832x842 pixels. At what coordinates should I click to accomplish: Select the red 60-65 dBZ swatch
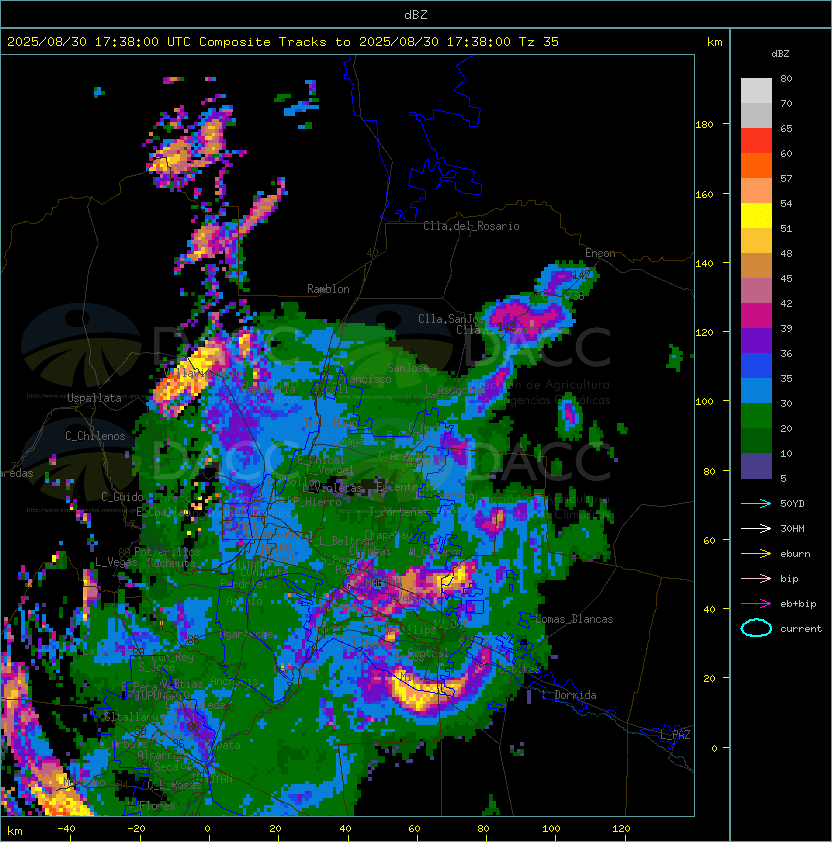click(756, 141)
